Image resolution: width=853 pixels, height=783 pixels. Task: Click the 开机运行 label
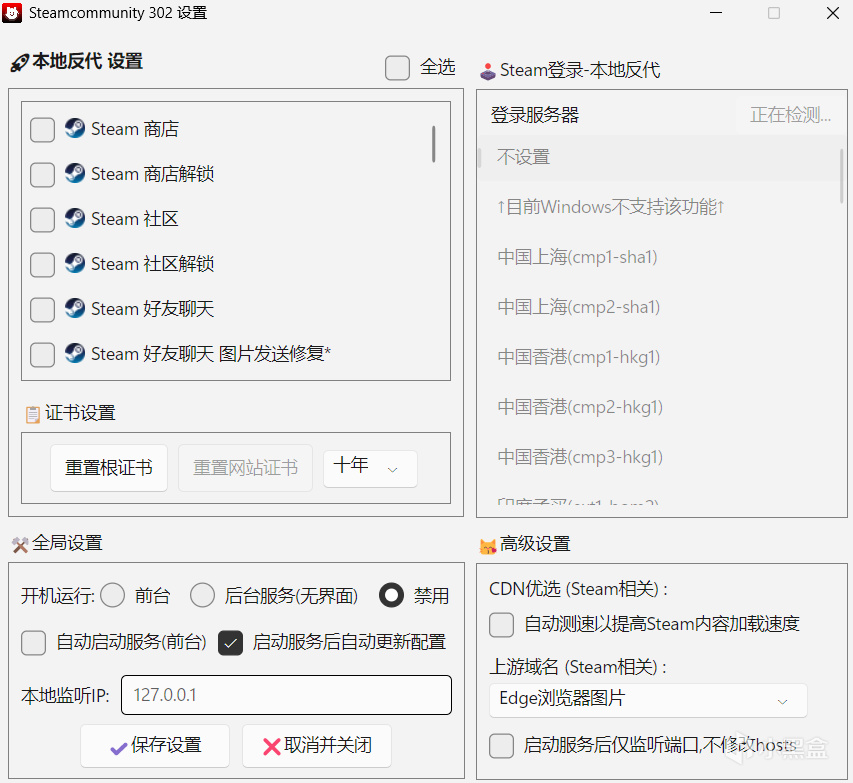pyautogui.click(x=58, y=596)
